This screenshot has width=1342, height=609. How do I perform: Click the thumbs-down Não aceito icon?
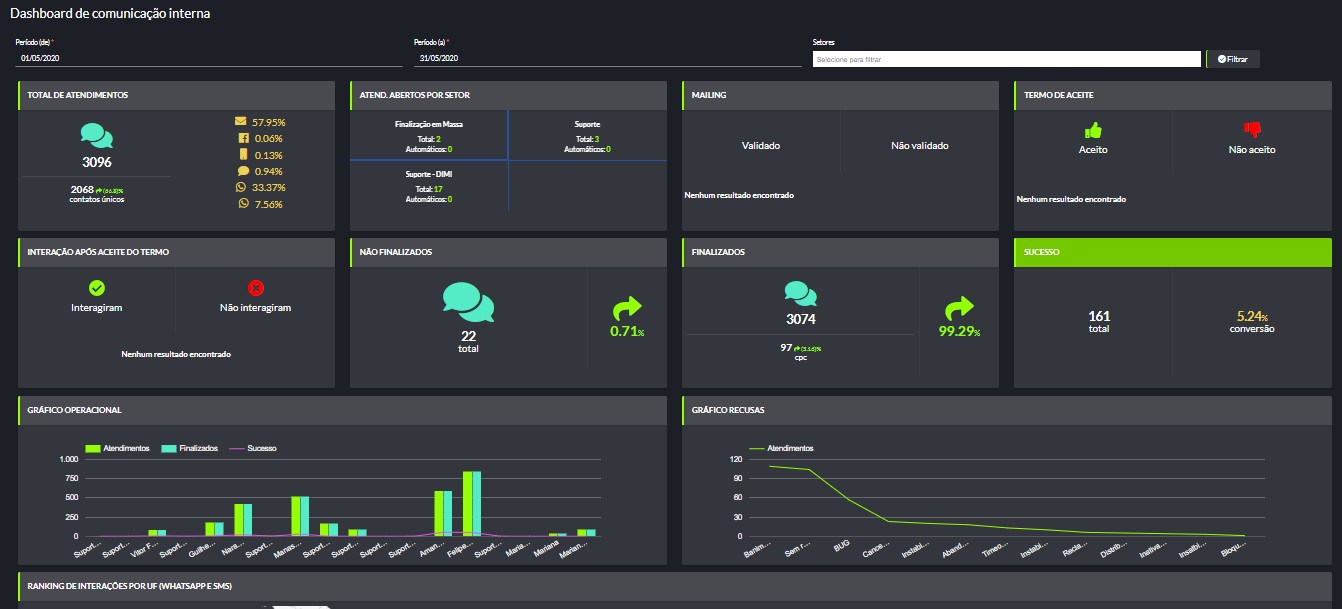(1252, 130)
